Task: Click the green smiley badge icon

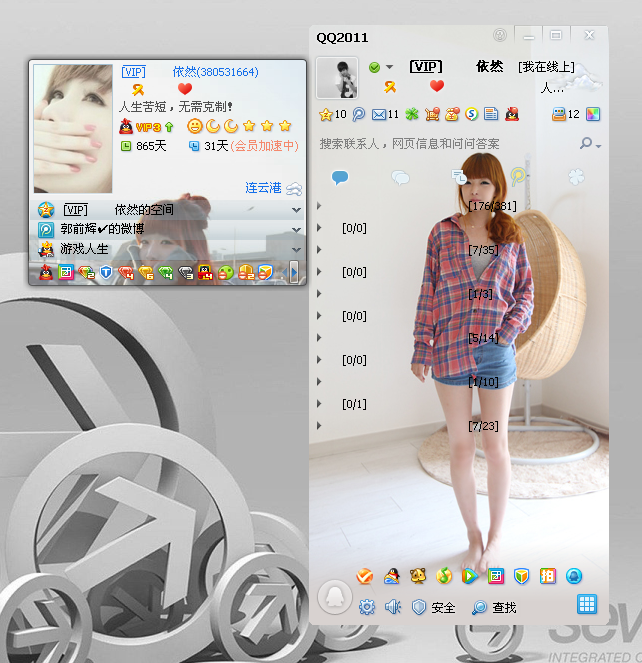Action: (225, 273)
